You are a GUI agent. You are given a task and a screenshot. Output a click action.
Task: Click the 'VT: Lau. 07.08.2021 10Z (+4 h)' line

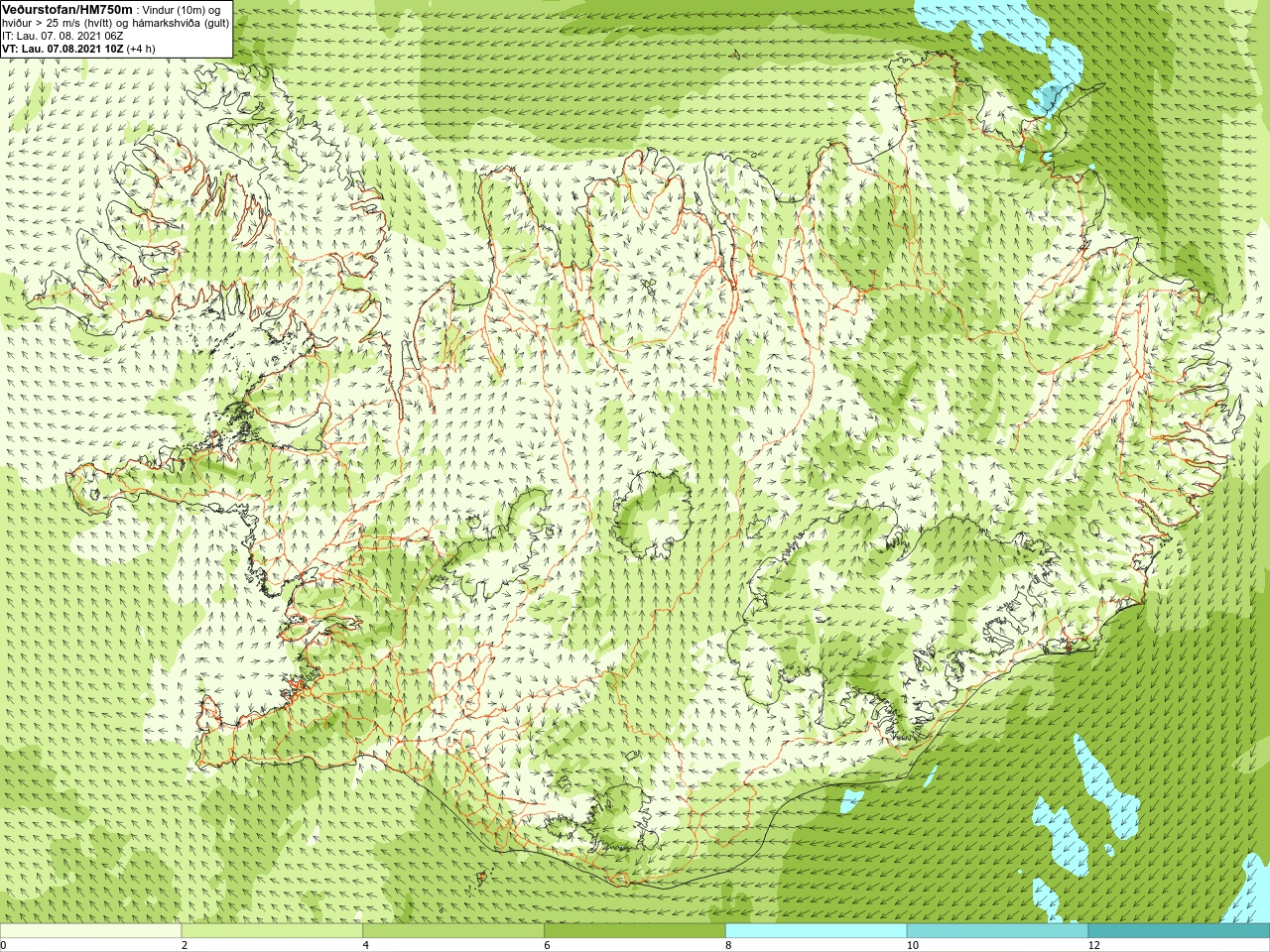78,49
